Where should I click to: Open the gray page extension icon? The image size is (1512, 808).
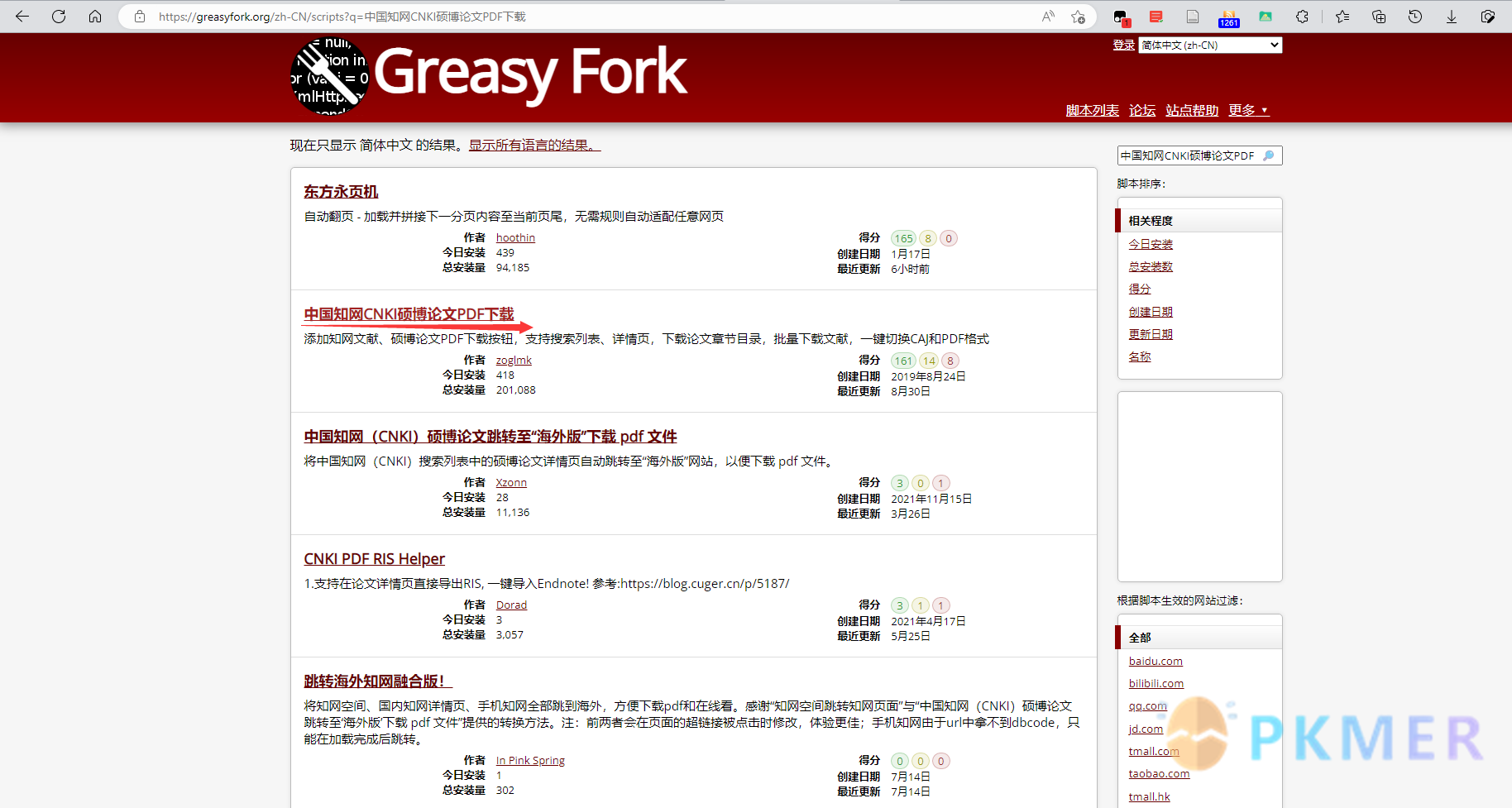coord(1193,17)
